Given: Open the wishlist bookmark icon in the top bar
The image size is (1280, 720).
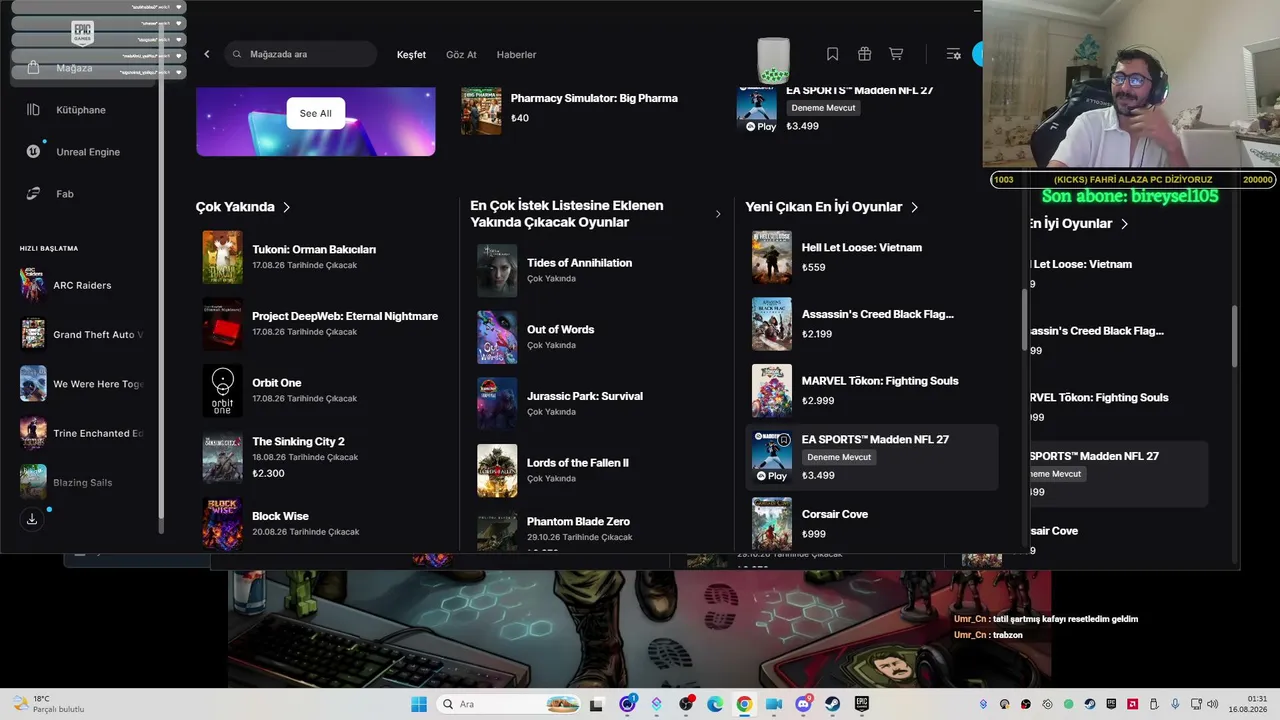Looking at the screenshot, I should [832, 54].
